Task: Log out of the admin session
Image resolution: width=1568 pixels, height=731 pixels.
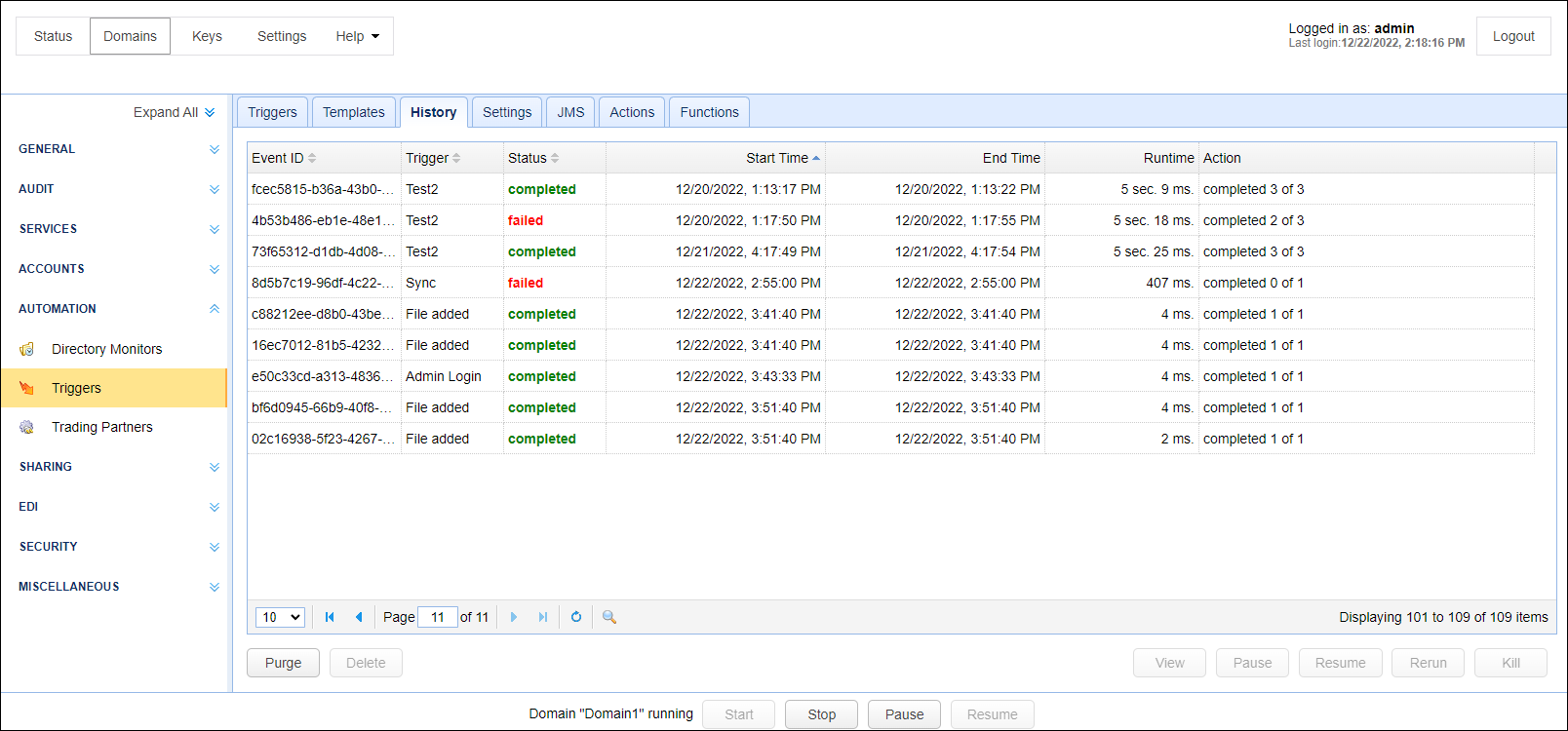Action: tap(1512, 36)
